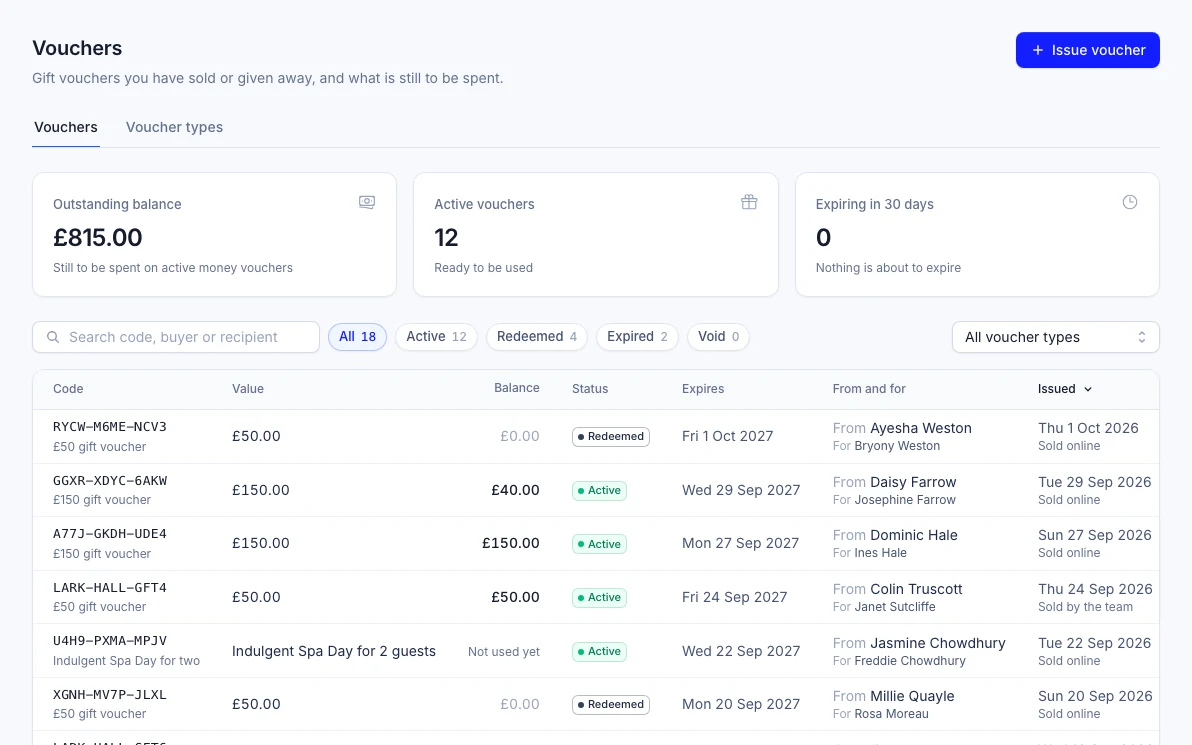Click the banknote icon on Outstanding balance card
The width and height of the screenshot is (1192, 745).
367,202
